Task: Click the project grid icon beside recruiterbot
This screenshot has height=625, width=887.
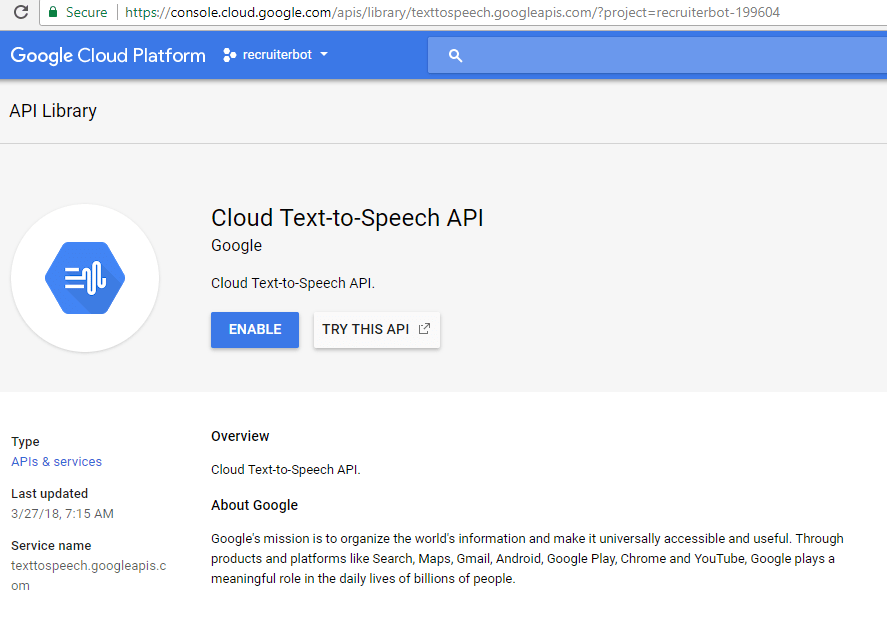Action: pos(228,55)
